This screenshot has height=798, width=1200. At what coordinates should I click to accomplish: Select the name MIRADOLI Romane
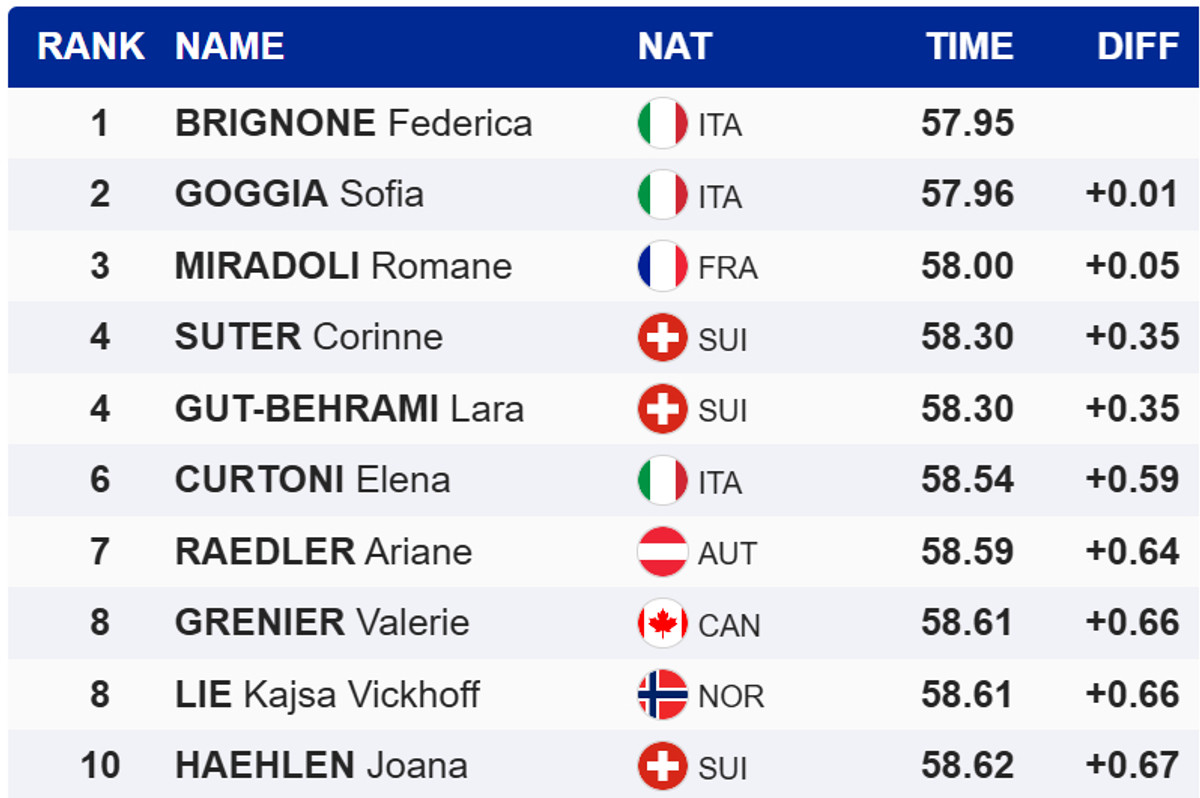pos(343,266)
